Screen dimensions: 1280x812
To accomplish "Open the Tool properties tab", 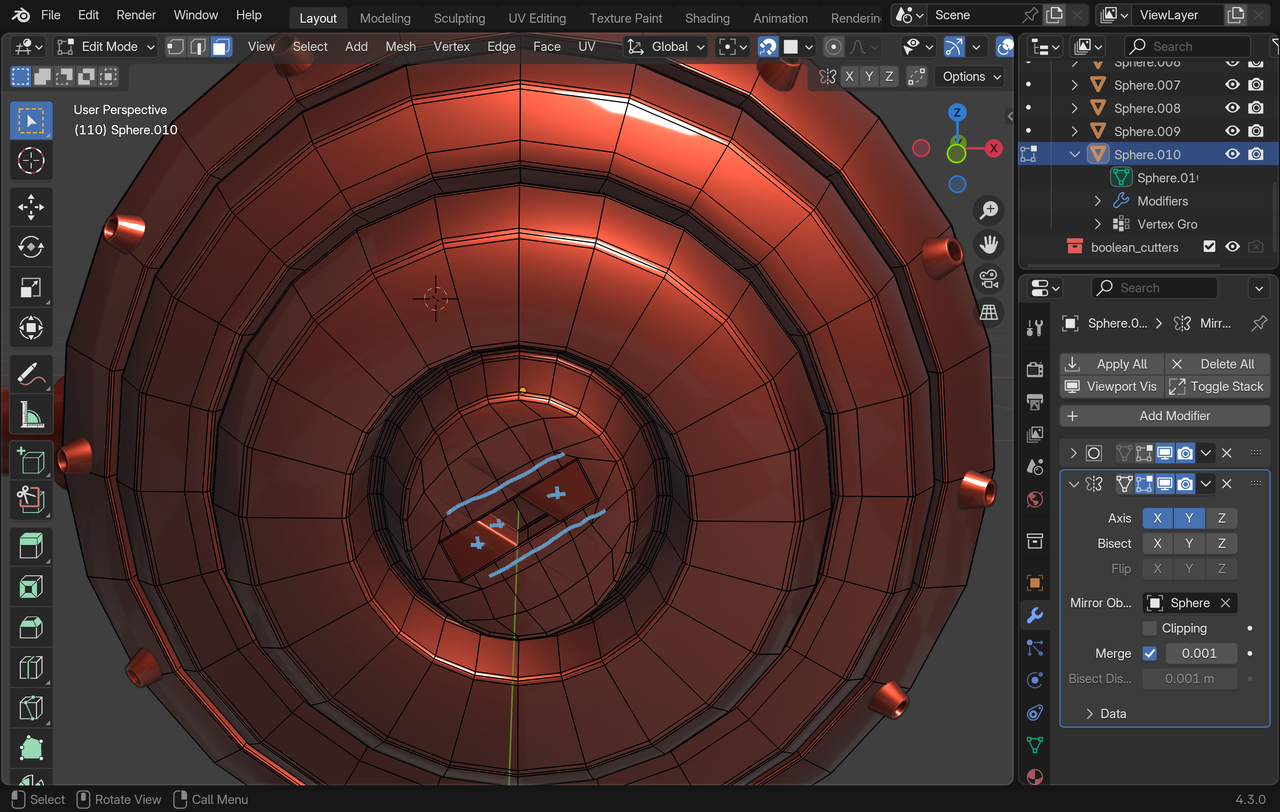I will pos(1035,327).
